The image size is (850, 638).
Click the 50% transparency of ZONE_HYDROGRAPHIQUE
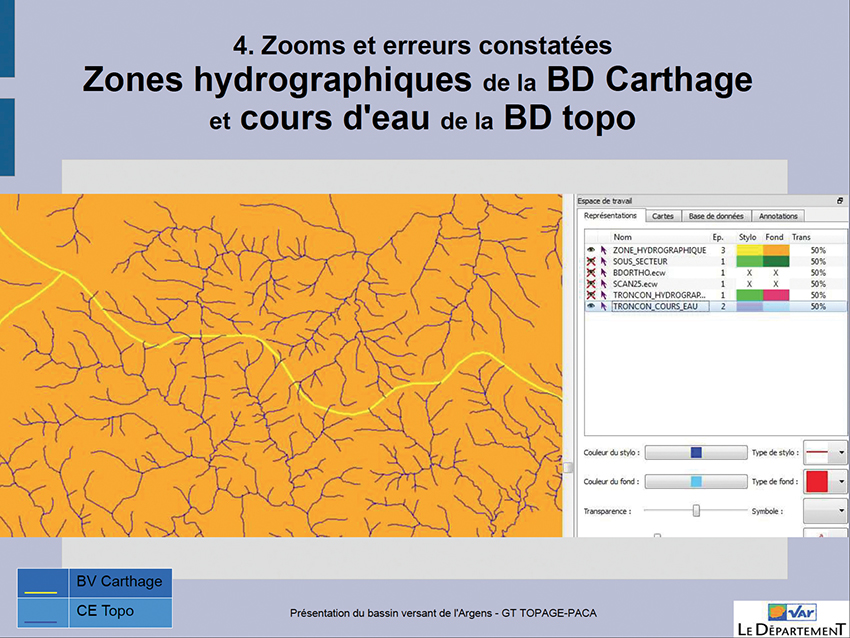(818, 250)
